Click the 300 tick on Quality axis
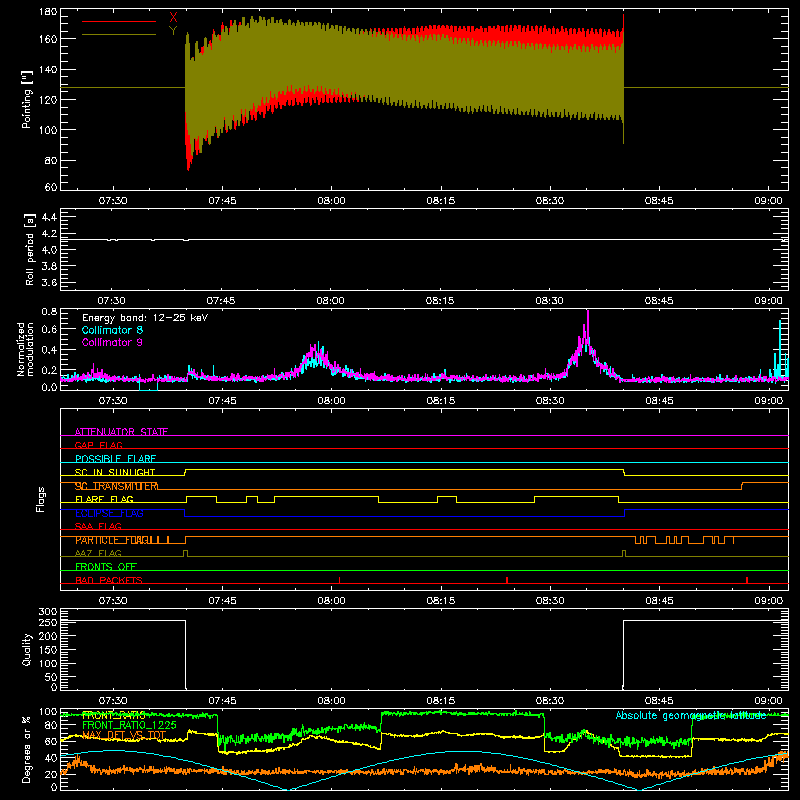This screenshot has width=800, height=800. (x=48, y=612)
